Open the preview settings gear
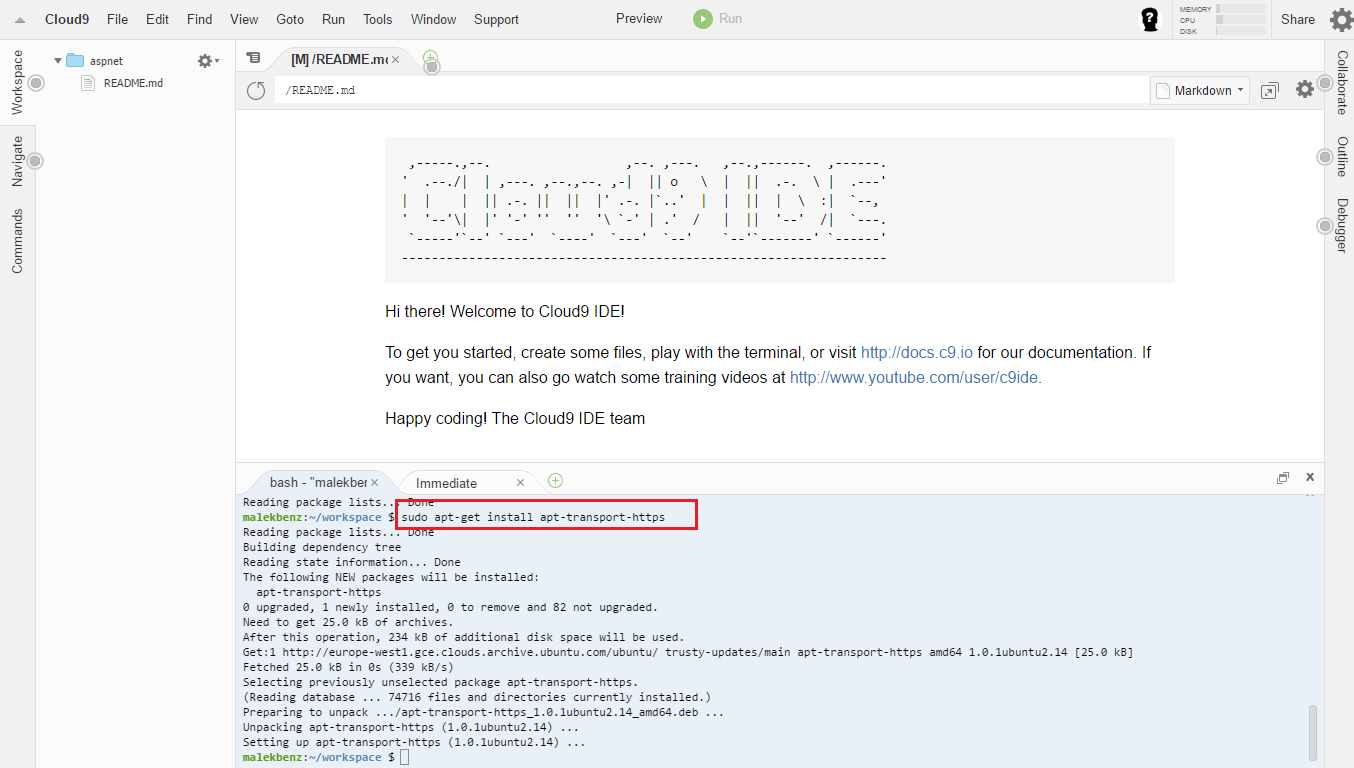The width and height of the screenshot is (1354, 768). [1305, 89]
